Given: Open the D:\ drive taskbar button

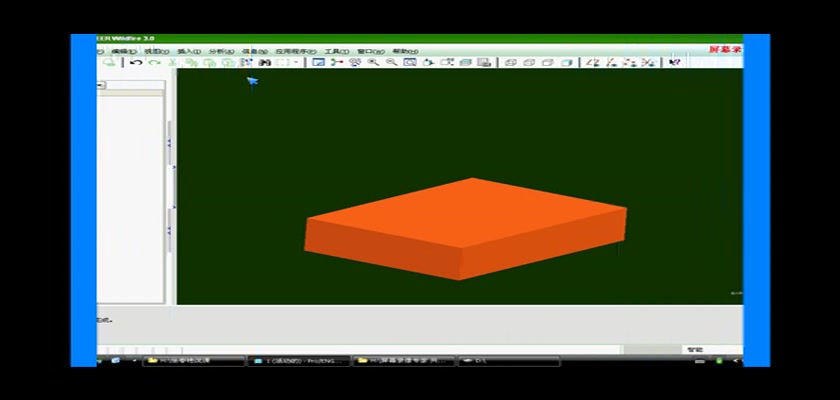Looking at the screenshot, I should [508, 361].
